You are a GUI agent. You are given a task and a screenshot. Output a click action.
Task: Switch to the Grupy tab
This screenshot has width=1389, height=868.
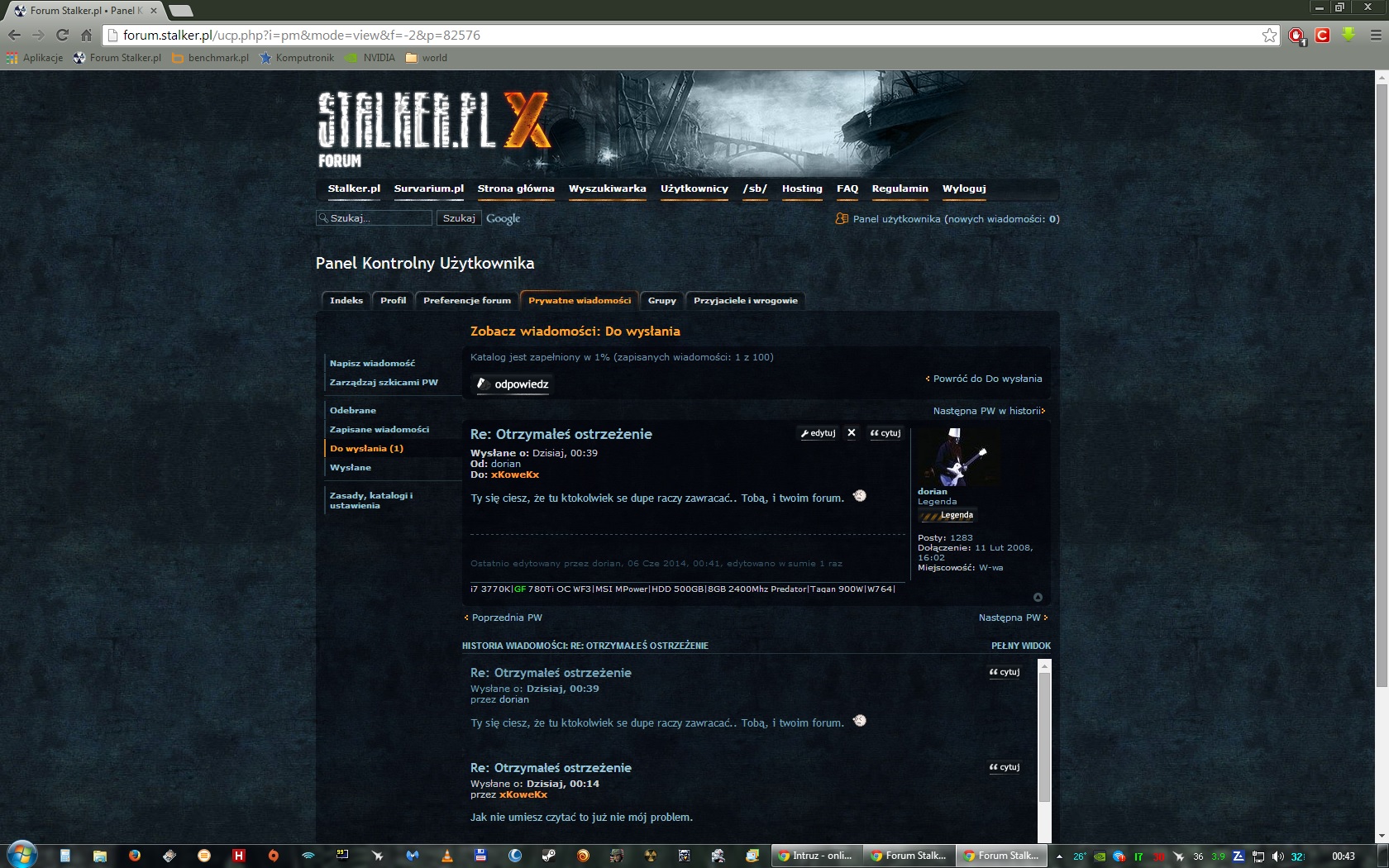[662, 301]
